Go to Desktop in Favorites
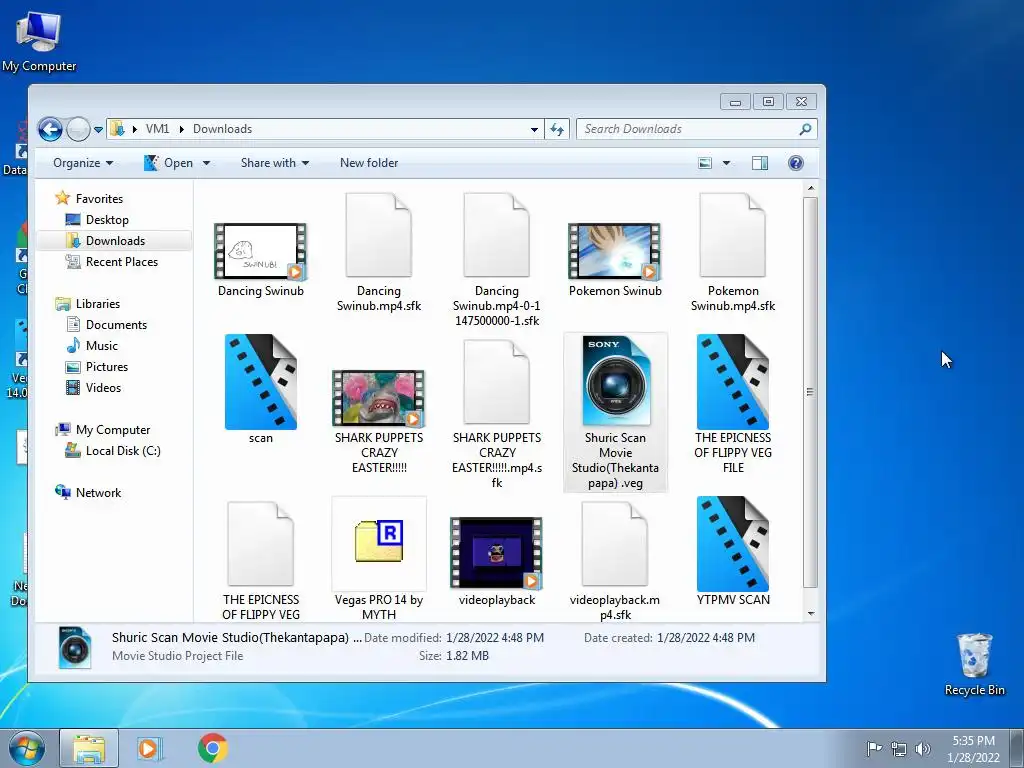 107,219
